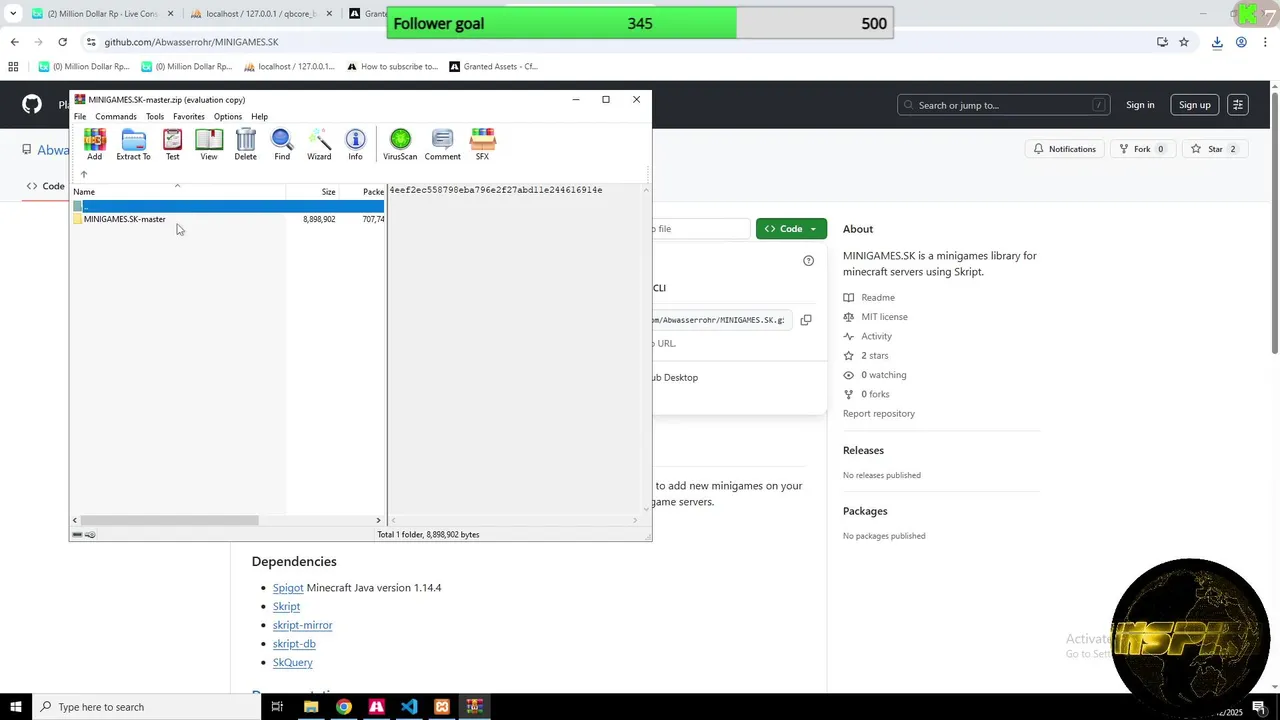Click the Test archive icon
The width and height of the screenshot is (1280, 720).
tap(172, 144)
